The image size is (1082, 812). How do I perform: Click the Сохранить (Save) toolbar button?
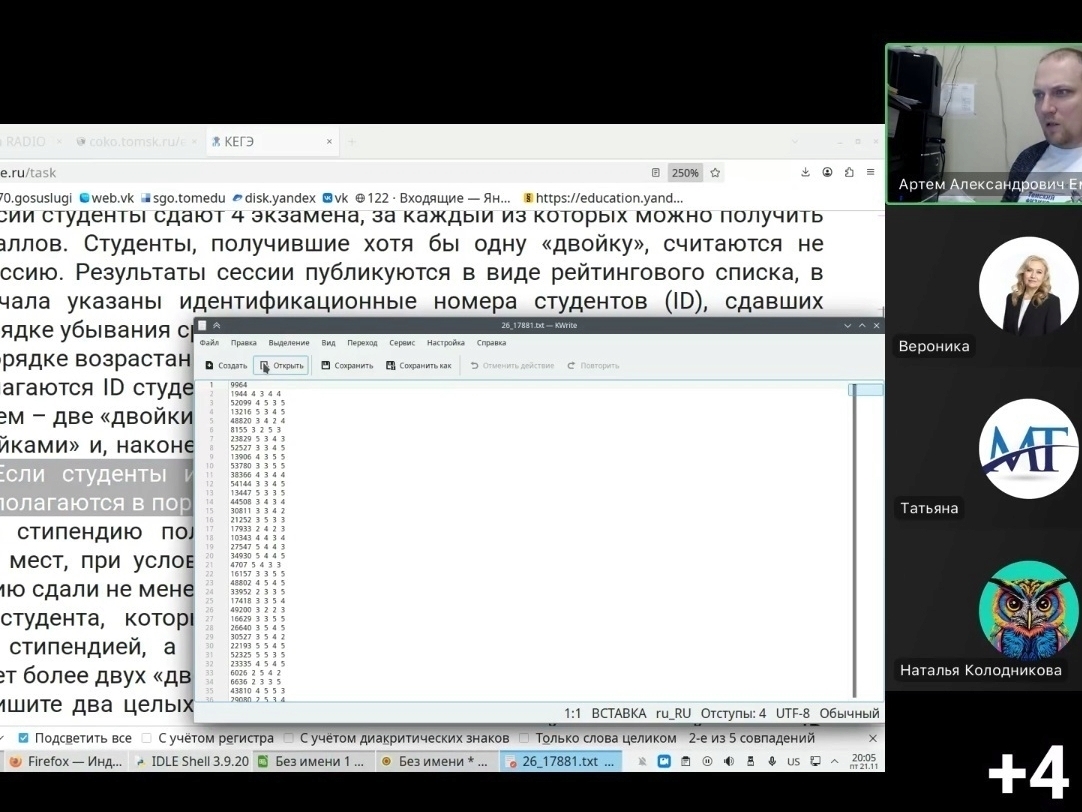point(347,366)
